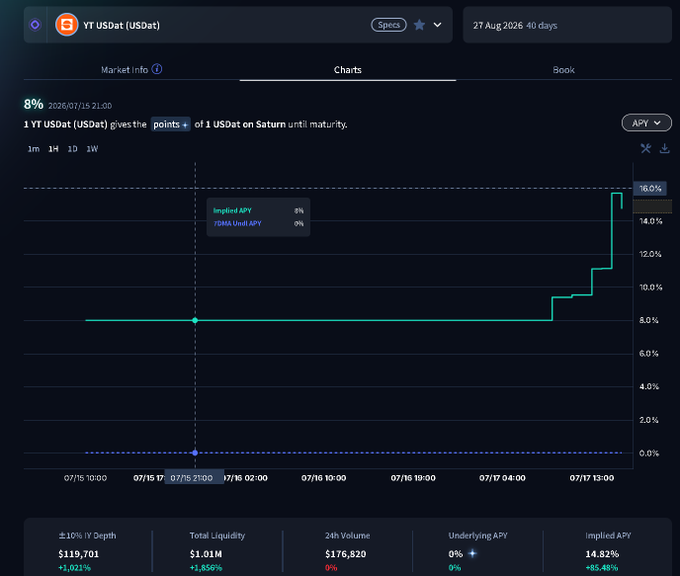Click the 07/16 10:00 time axis label

pyautogui.click(x=324, y=478)
